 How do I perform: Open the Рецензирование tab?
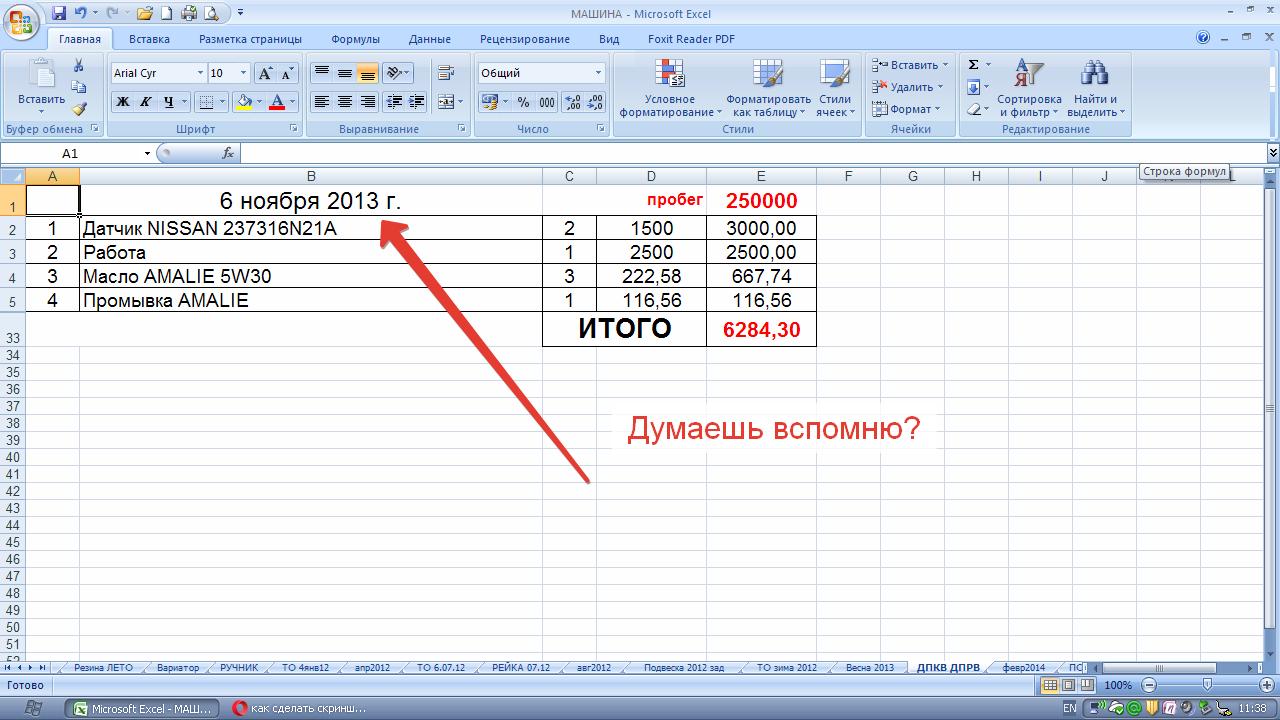[x=525, y=39]
